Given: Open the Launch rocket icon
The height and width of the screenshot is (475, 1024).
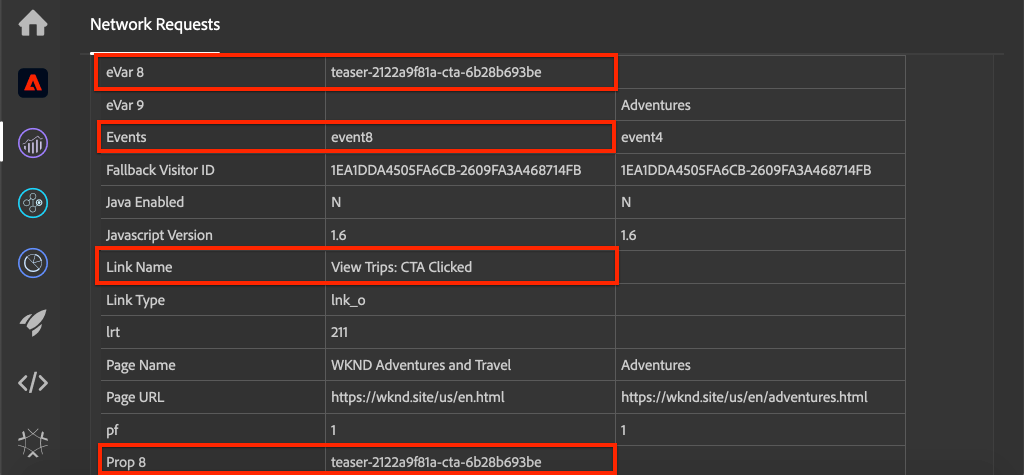Looking at the screenshot, I should pos(33,321).
